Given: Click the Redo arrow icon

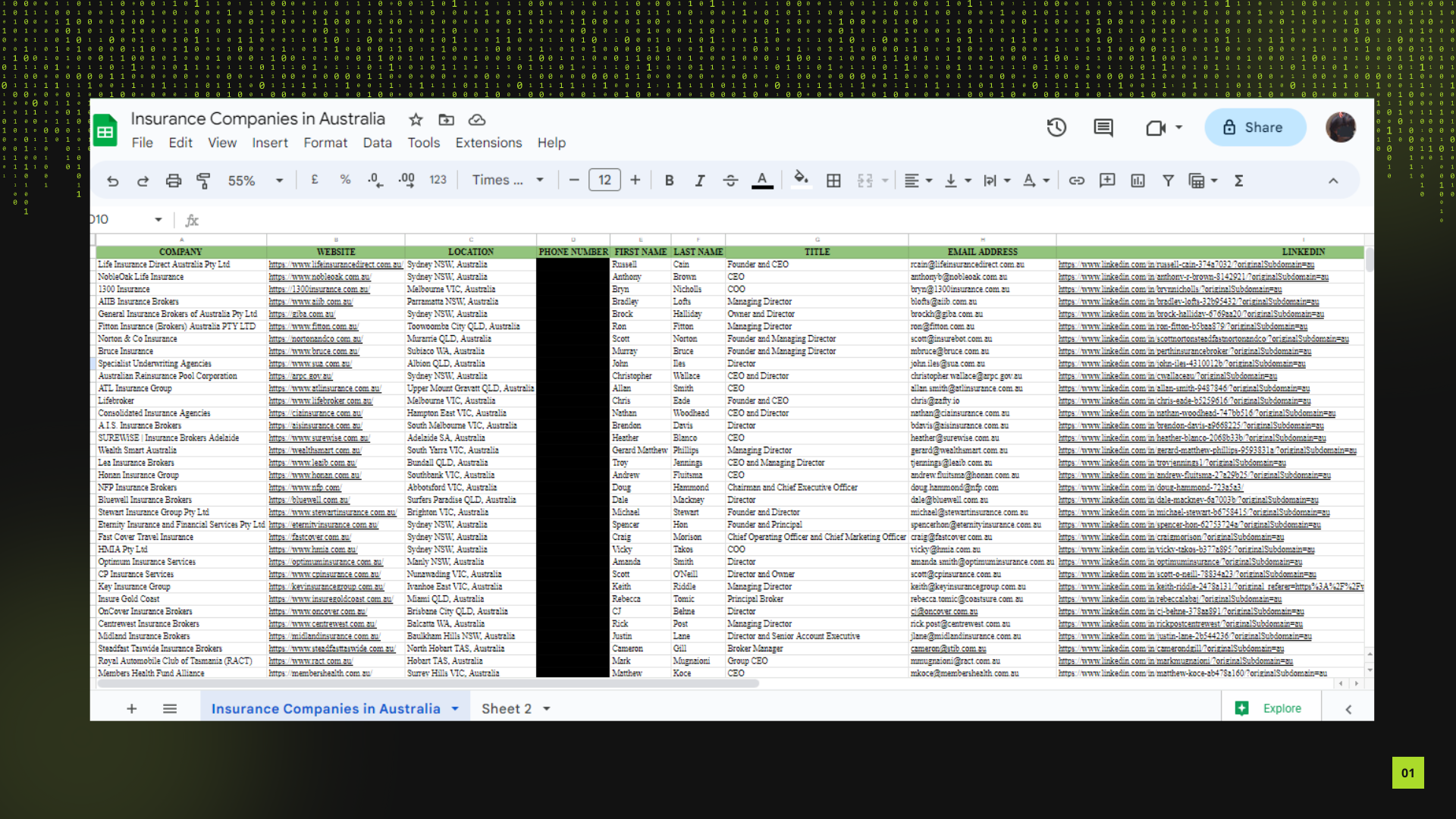Looking at the screenshot, I should tap(143, 180).
